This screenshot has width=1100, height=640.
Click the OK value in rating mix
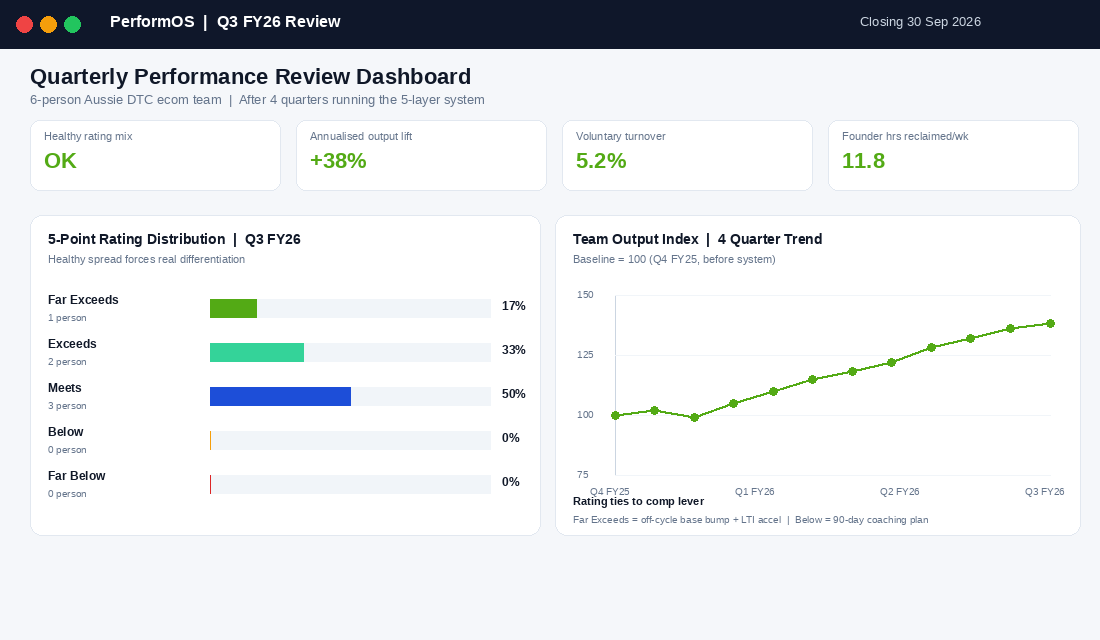click(x=60, y=161)
